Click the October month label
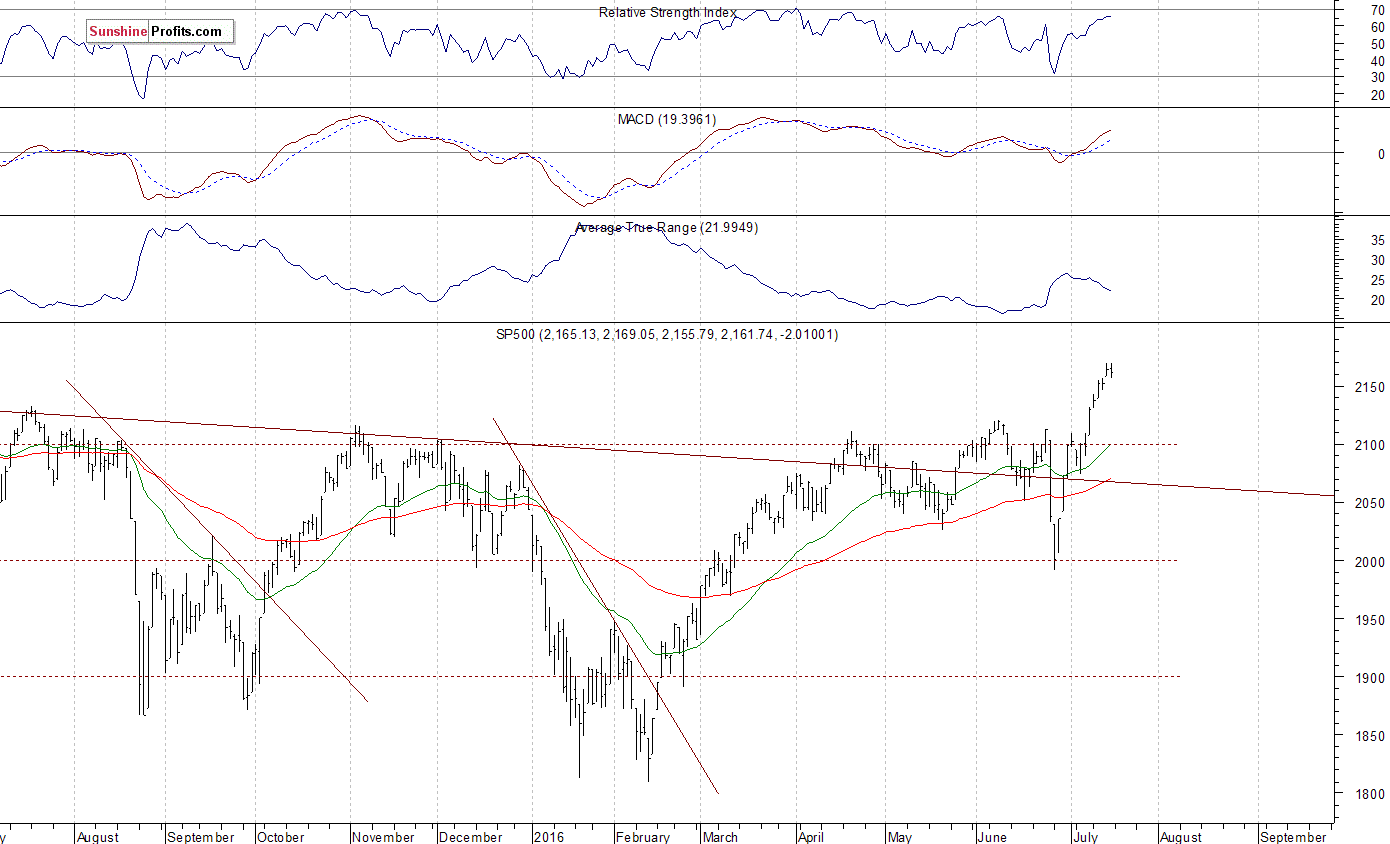 [280, 837]
